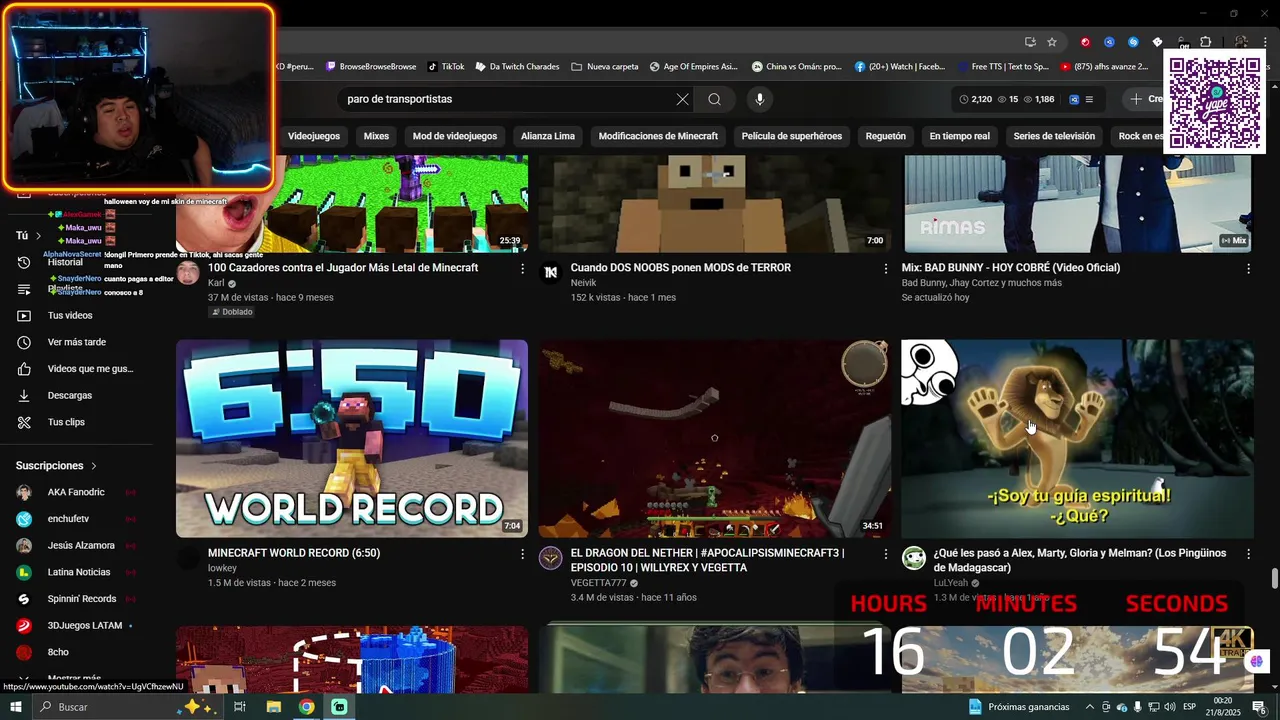Open the Chrome extensions puzzle icon

click(x=1205, y=42)
